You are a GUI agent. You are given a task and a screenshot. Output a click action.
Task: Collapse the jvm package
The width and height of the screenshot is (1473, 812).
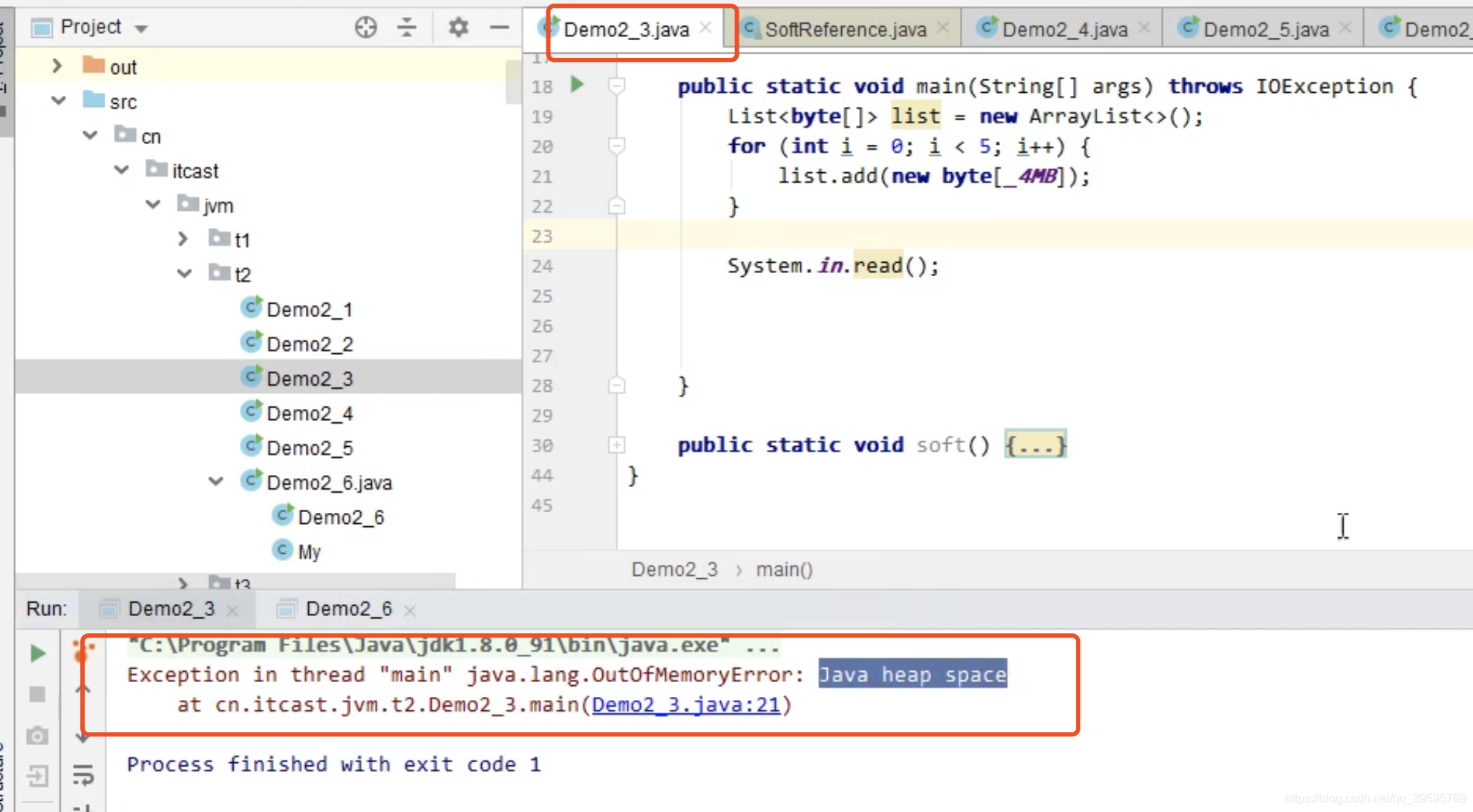153,204
